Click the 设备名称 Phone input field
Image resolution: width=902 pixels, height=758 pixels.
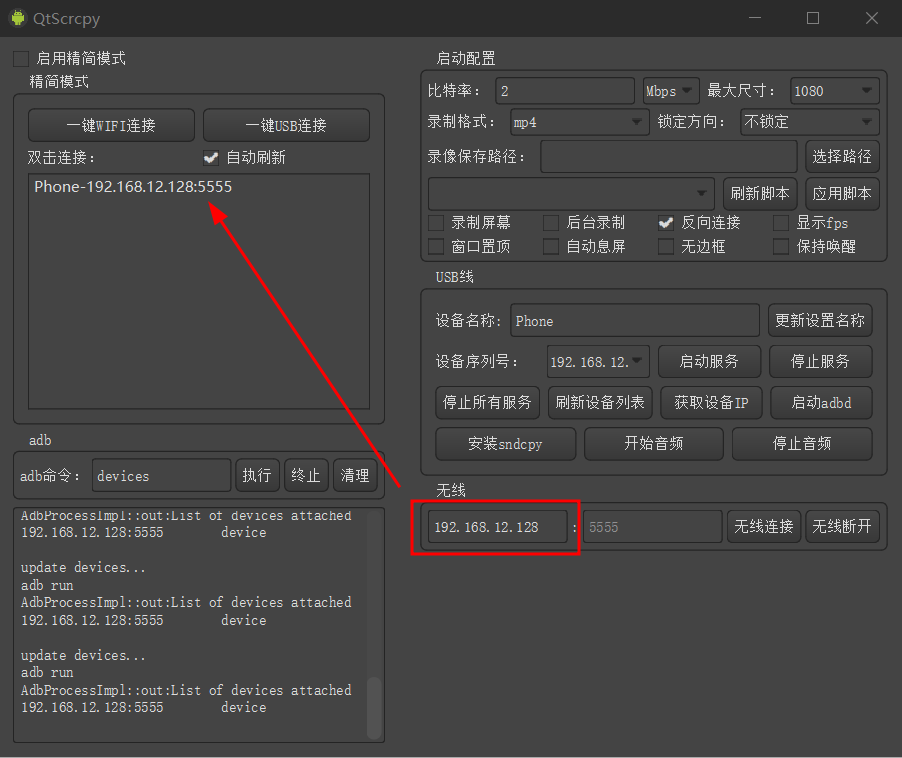(635, 320)
